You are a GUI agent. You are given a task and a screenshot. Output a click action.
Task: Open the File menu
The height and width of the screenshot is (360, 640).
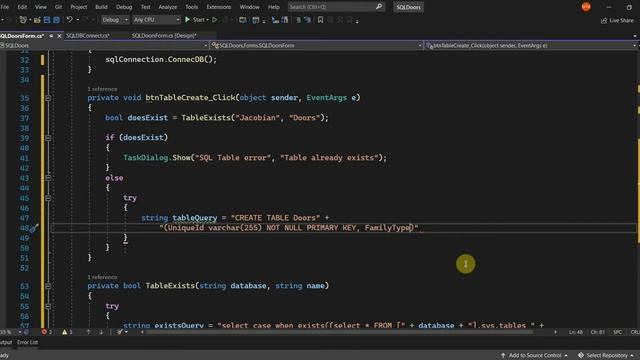pos(4,7)
